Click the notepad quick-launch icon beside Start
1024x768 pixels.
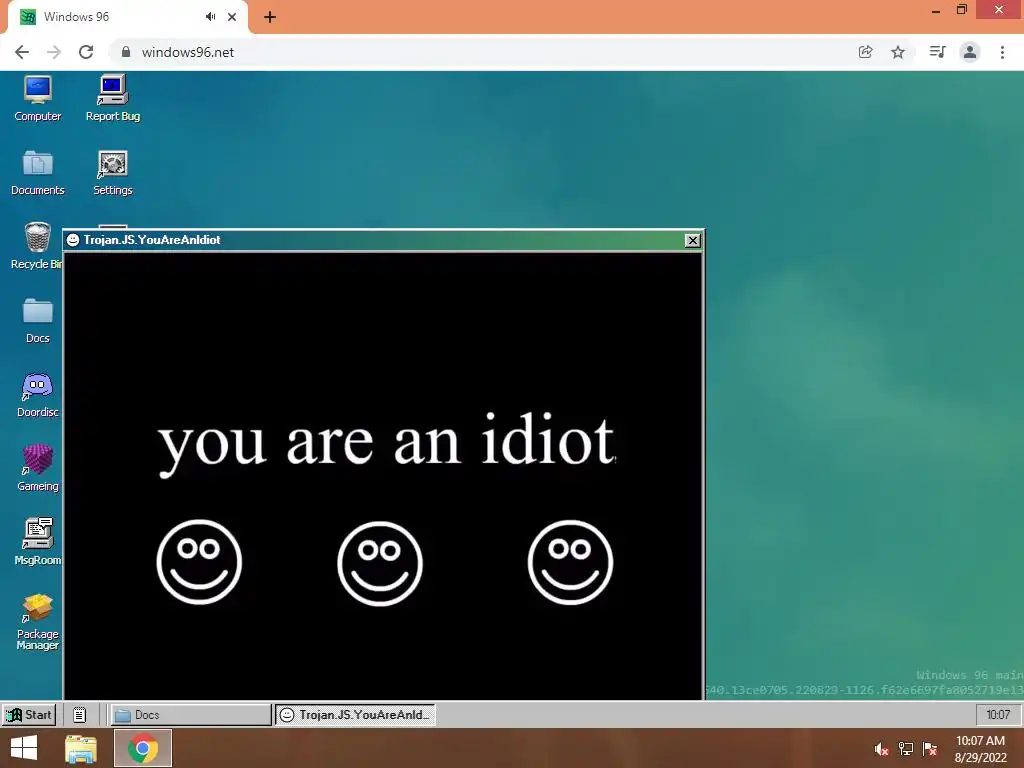pyautogui.click(x=79, y=714)
